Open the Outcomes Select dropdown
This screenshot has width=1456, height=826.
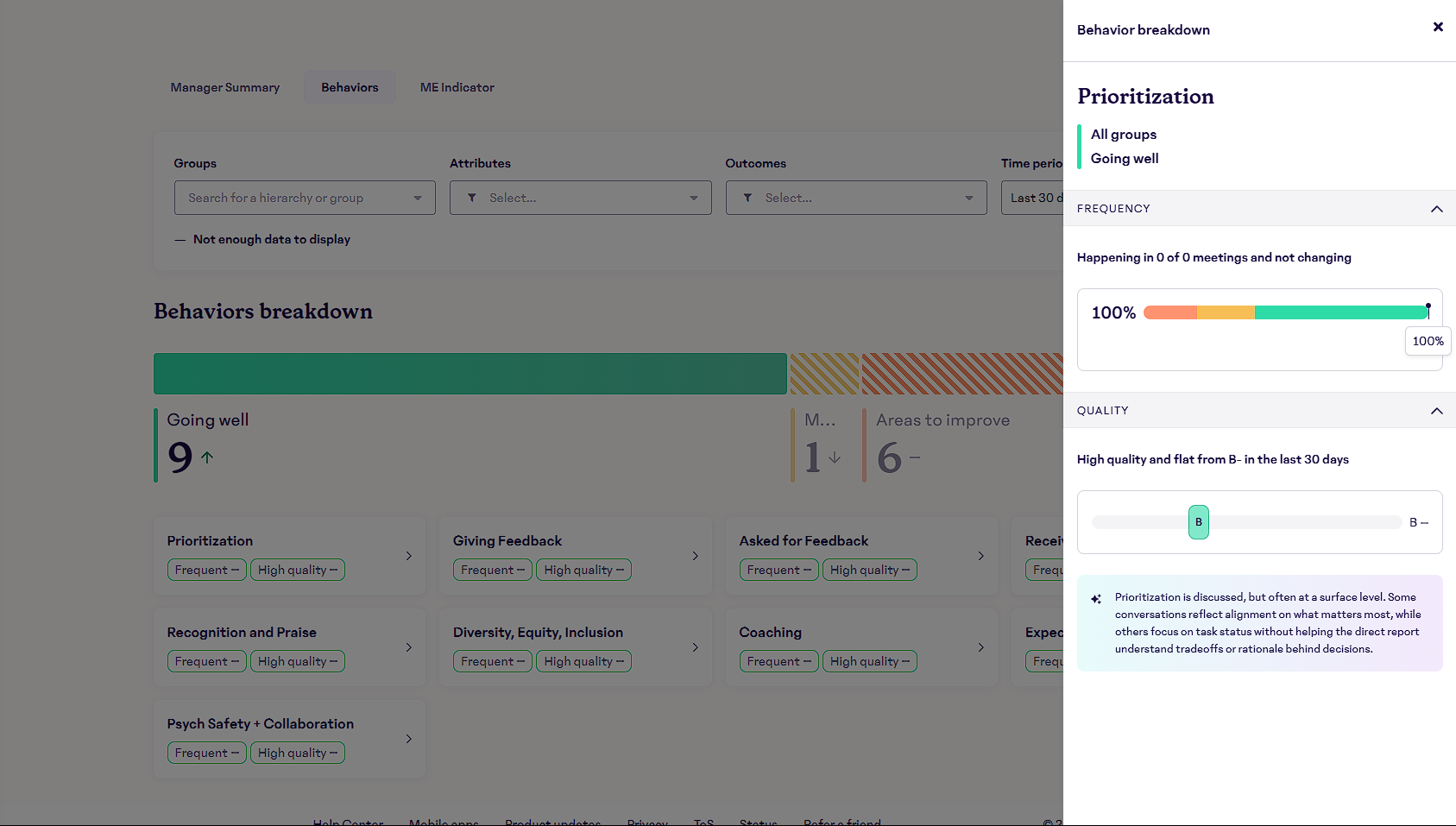click(856, 198)
